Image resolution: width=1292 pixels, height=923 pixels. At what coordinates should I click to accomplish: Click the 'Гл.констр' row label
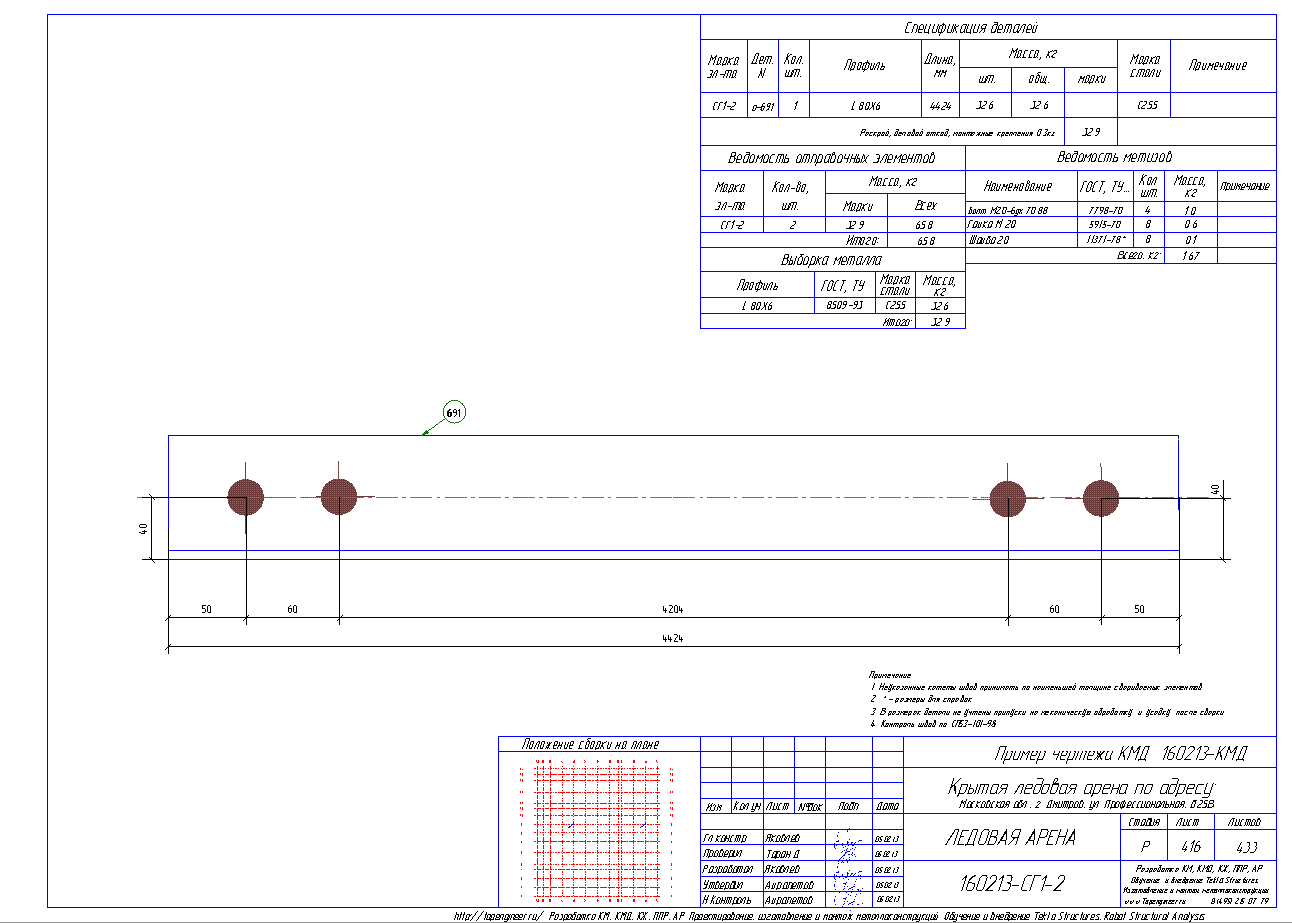(x=726, y=838)
